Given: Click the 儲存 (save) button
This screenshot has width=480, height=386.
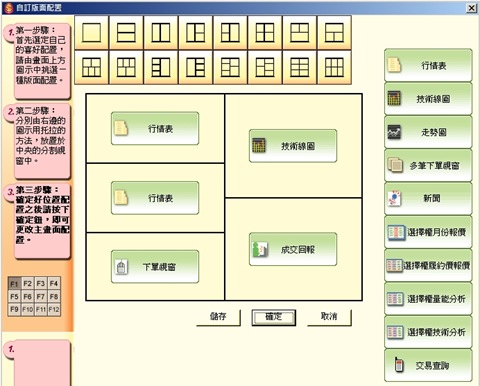Looking at the screenshot, I should (x=218, y=317).
